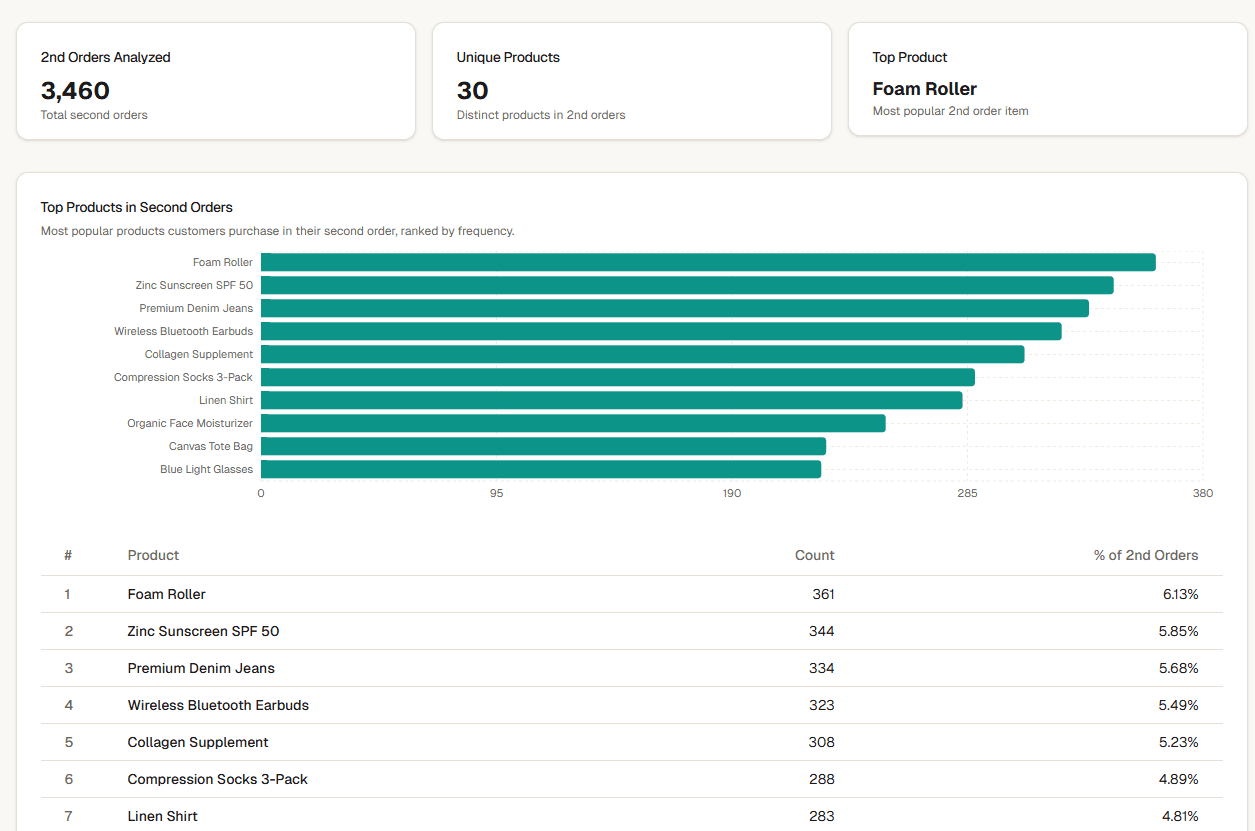Sort by the % of 2nd Orders header

point(1146,555)
